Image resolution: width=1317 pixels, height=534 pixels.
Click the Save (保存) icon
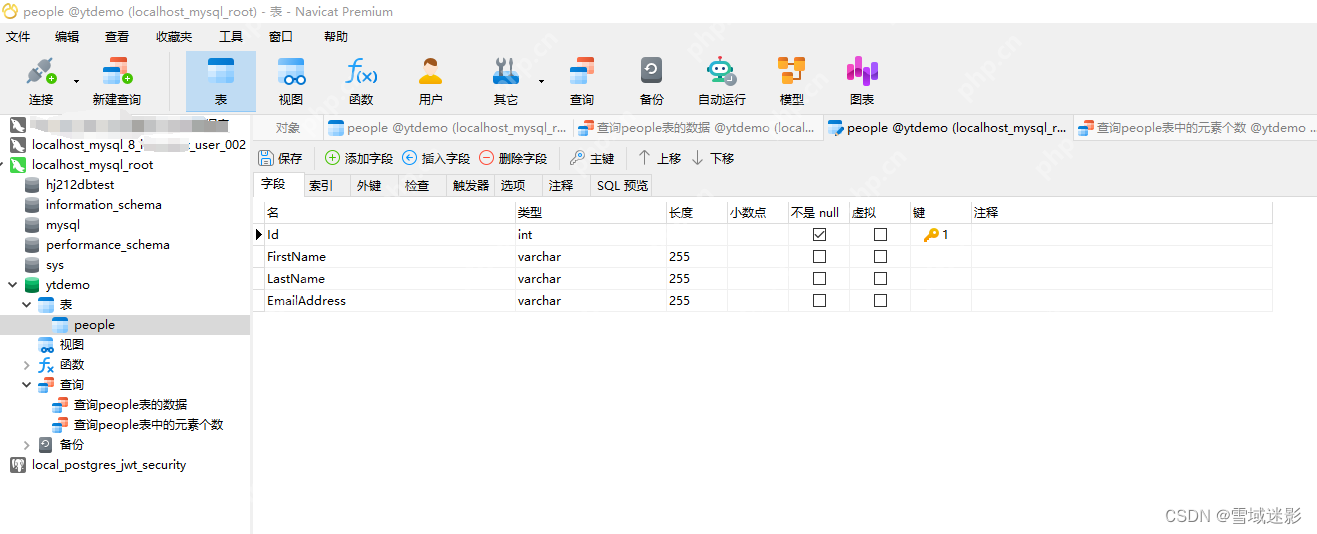(x=280, y=158)
